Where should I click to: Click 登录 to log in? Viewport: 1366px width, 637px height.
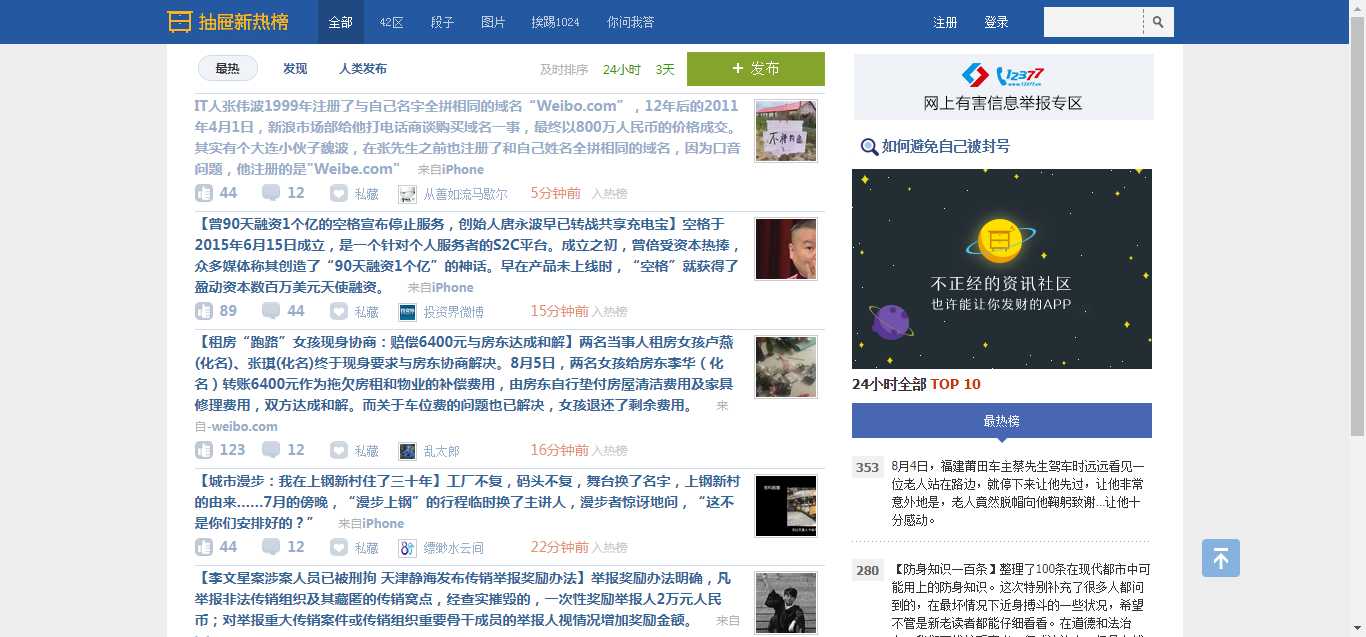tap(996, 22)
